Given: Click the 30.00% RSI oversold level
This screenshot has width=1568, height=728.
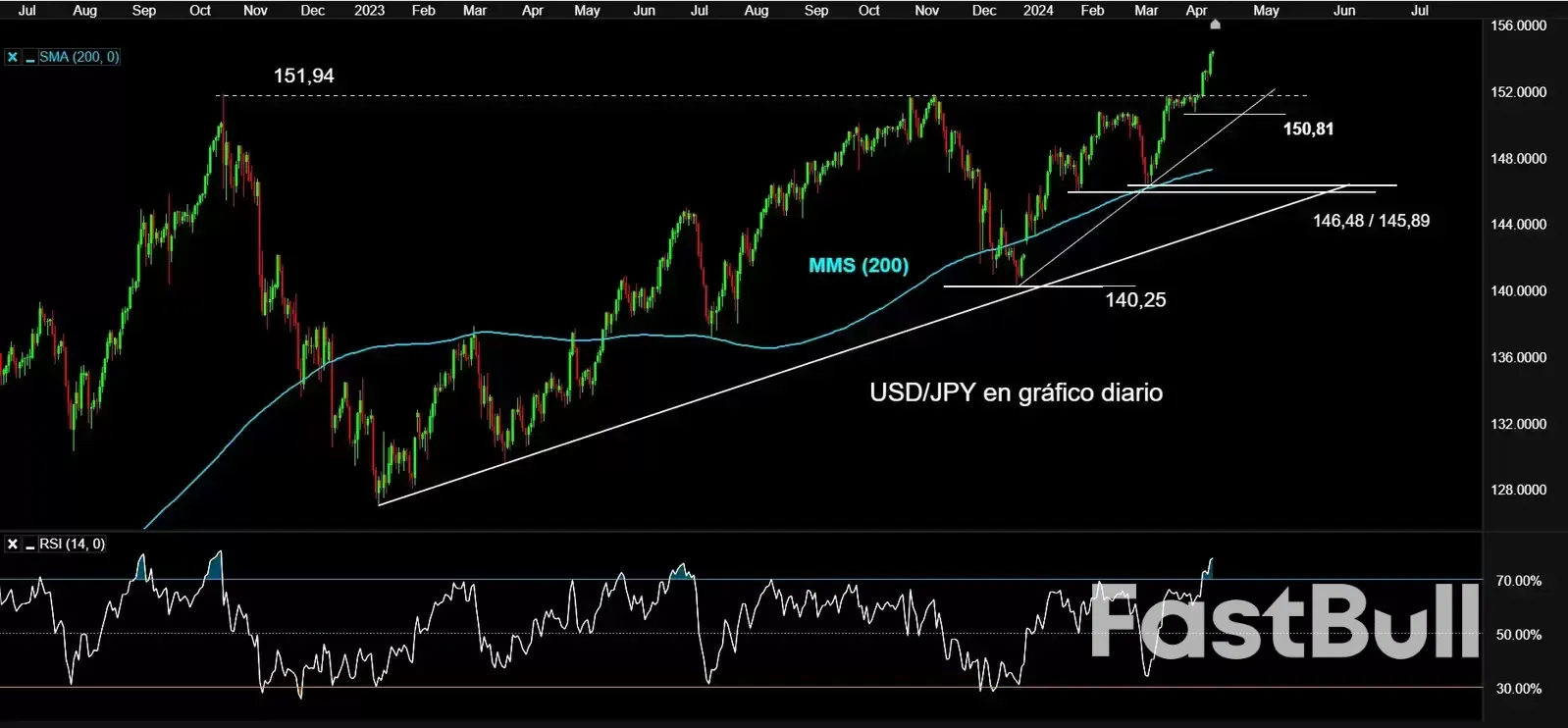Looking at the screenshot, I should tap(1518, 689).
